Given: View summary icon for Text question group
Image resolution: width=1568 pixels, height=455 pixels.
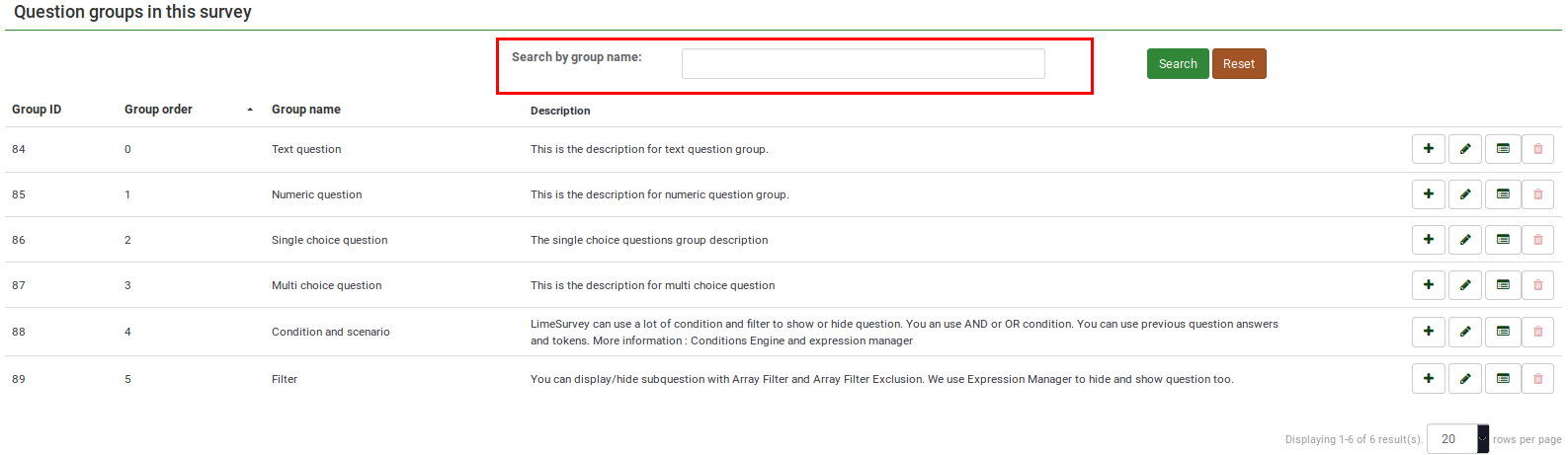Looking at the screenshot, I should click(1502, 149).
